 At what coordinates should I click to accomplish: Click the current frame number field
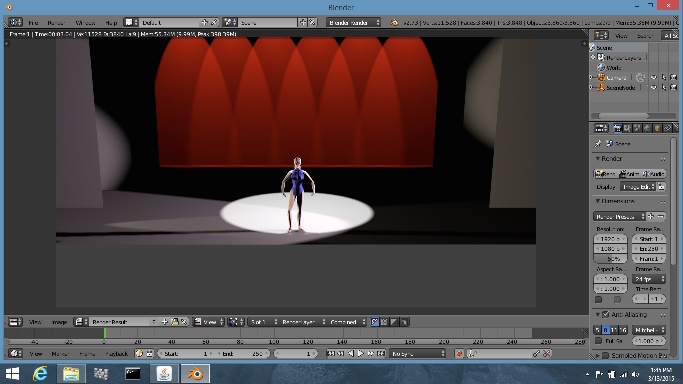tap(296, 354)
